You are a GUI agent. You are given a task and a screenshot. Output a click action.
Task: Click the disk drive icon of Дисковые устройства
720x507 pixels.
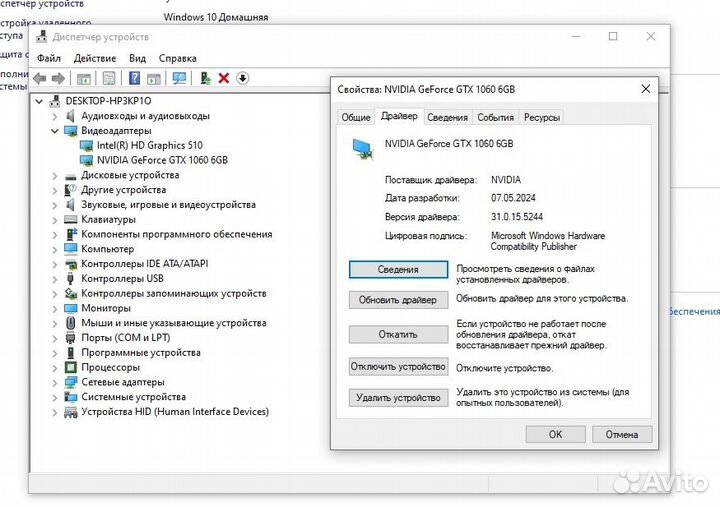tap(71, 176)
